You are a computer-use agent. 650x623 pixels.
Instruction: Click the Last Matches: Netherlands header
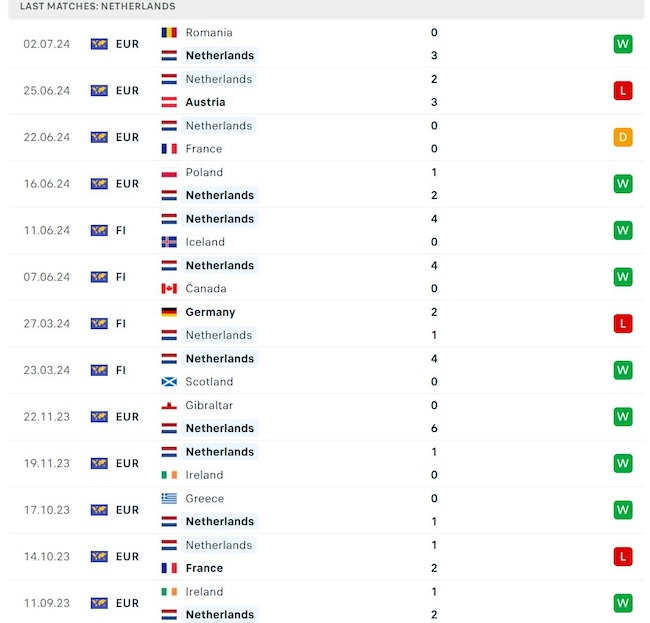pos(97,6)
